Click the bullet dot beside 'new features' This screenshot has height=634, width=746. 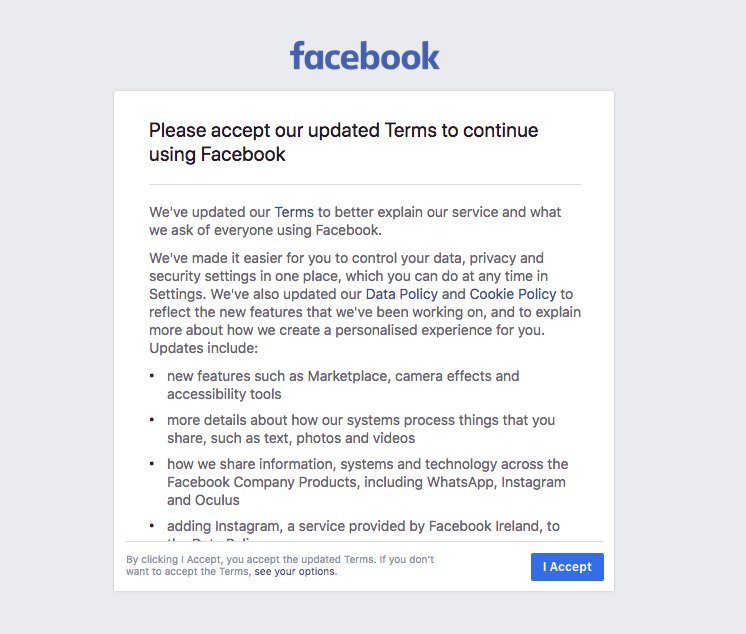coord(152,377)
